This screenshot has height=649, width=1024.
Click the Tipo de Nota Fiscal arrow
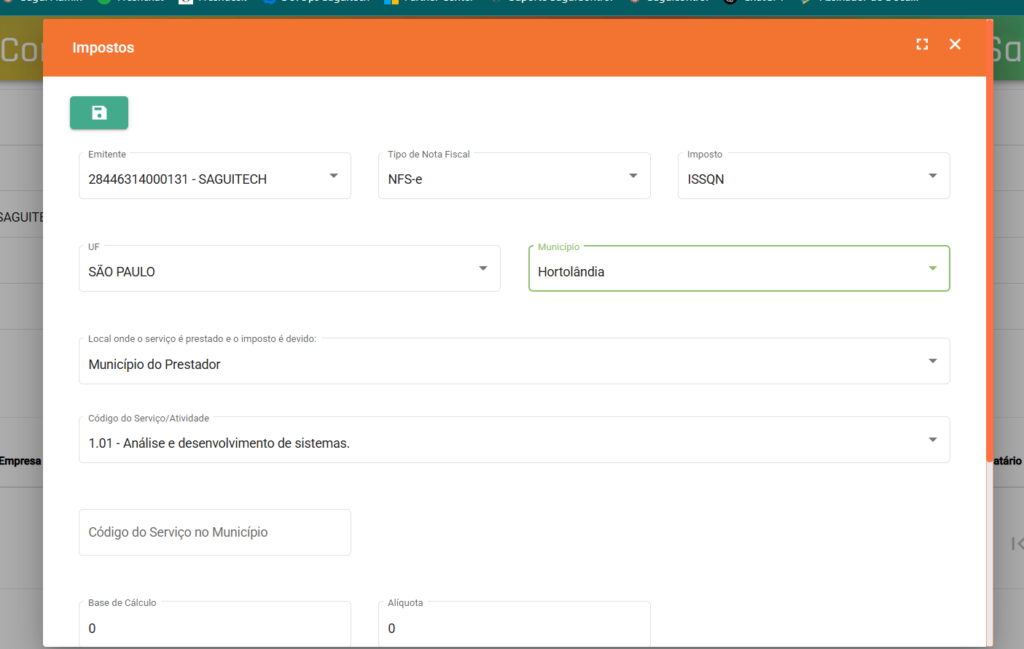[x=633, y=177]
